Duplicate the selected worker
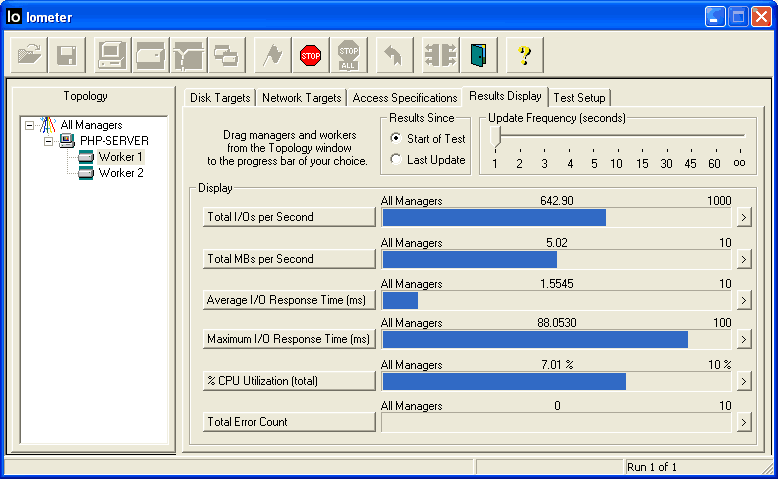 tap(227, 55)
